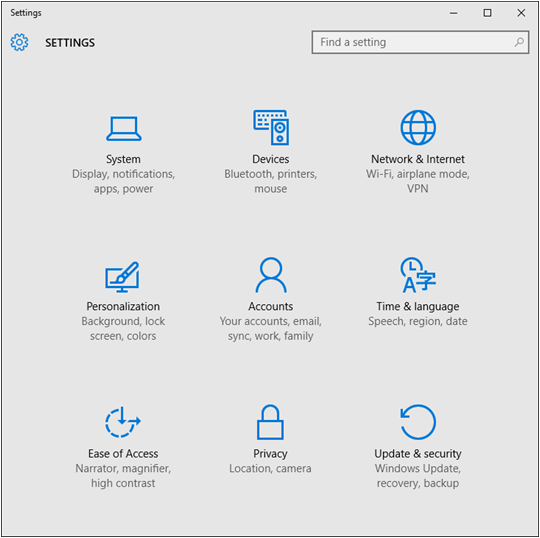Open the Network & Internet globe icon
The height and width of the screenshot is (538, 540).
(x=418, y=127)
